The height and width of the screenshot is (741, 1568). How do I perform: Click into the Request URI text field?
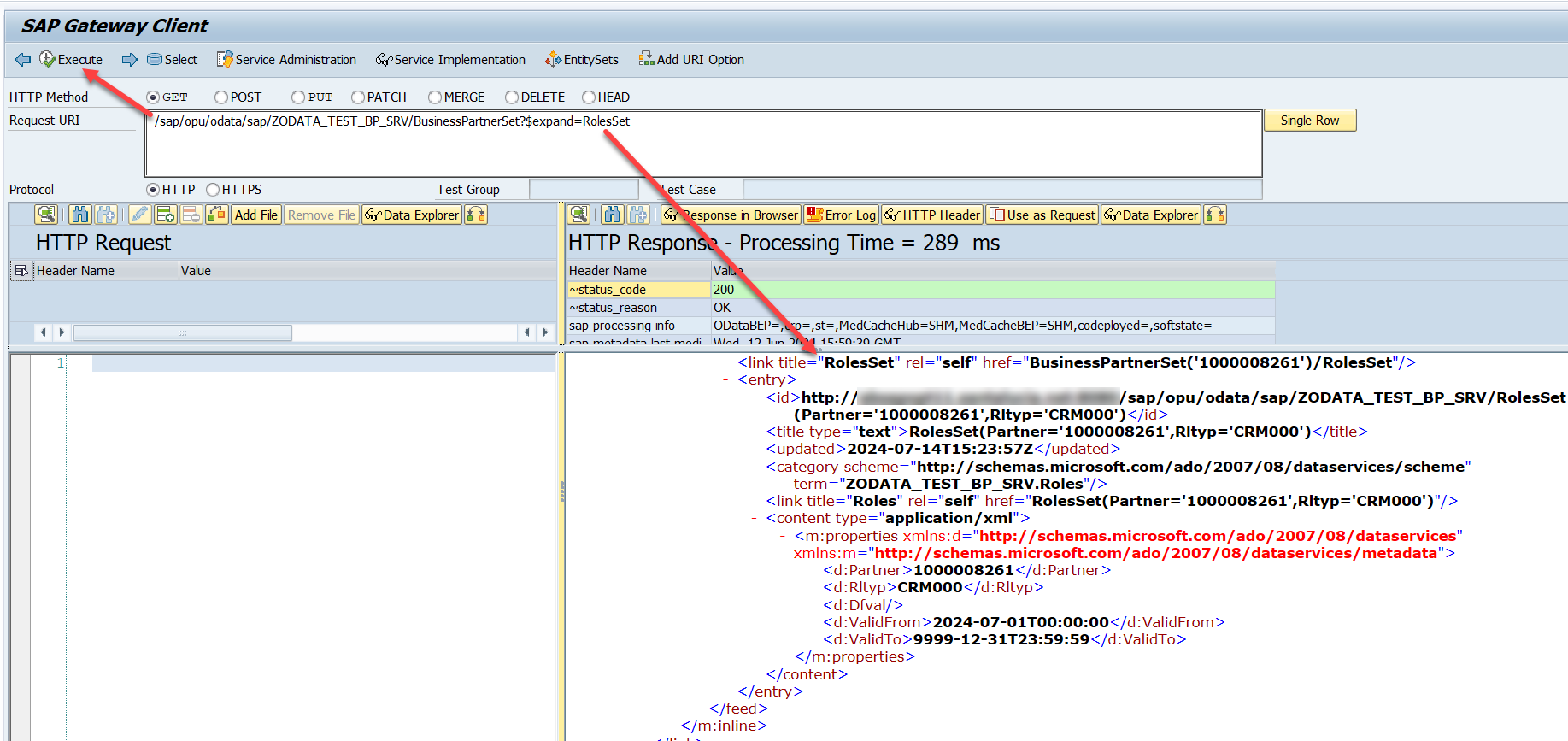702,144
